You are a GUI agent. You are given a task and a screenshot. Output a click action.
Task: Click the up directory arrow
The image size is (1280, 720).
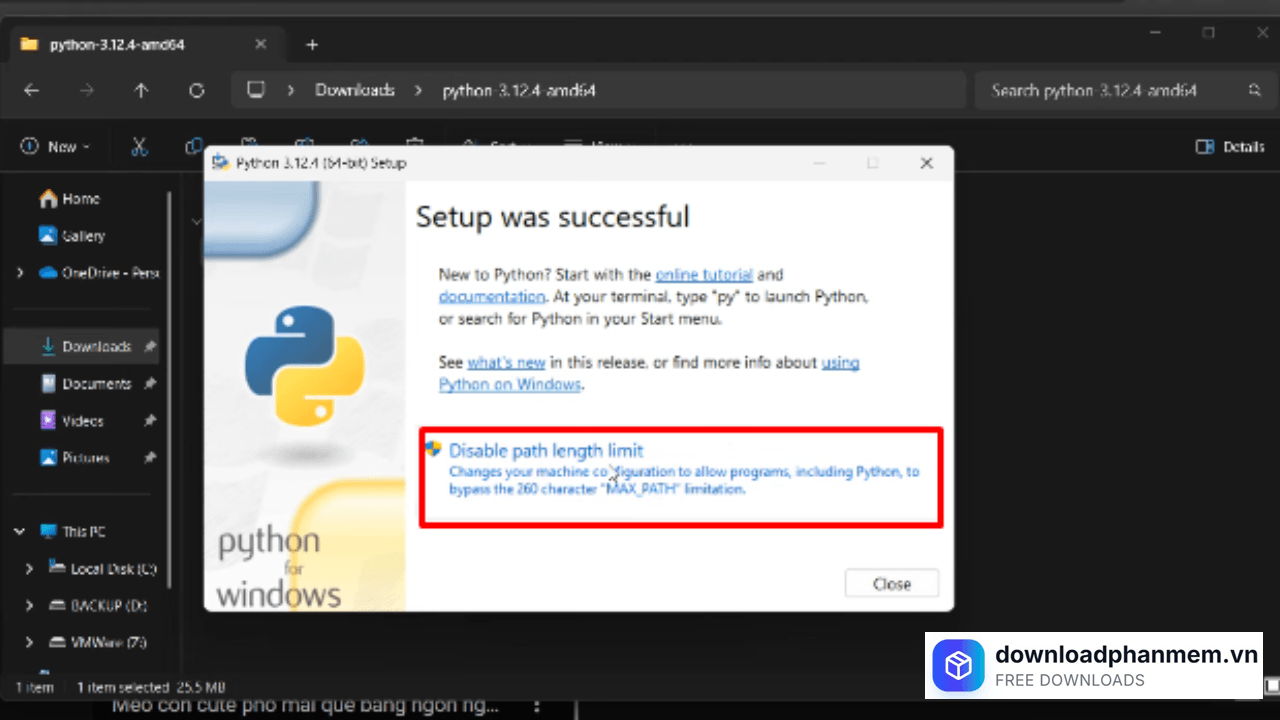pos(141,90)
